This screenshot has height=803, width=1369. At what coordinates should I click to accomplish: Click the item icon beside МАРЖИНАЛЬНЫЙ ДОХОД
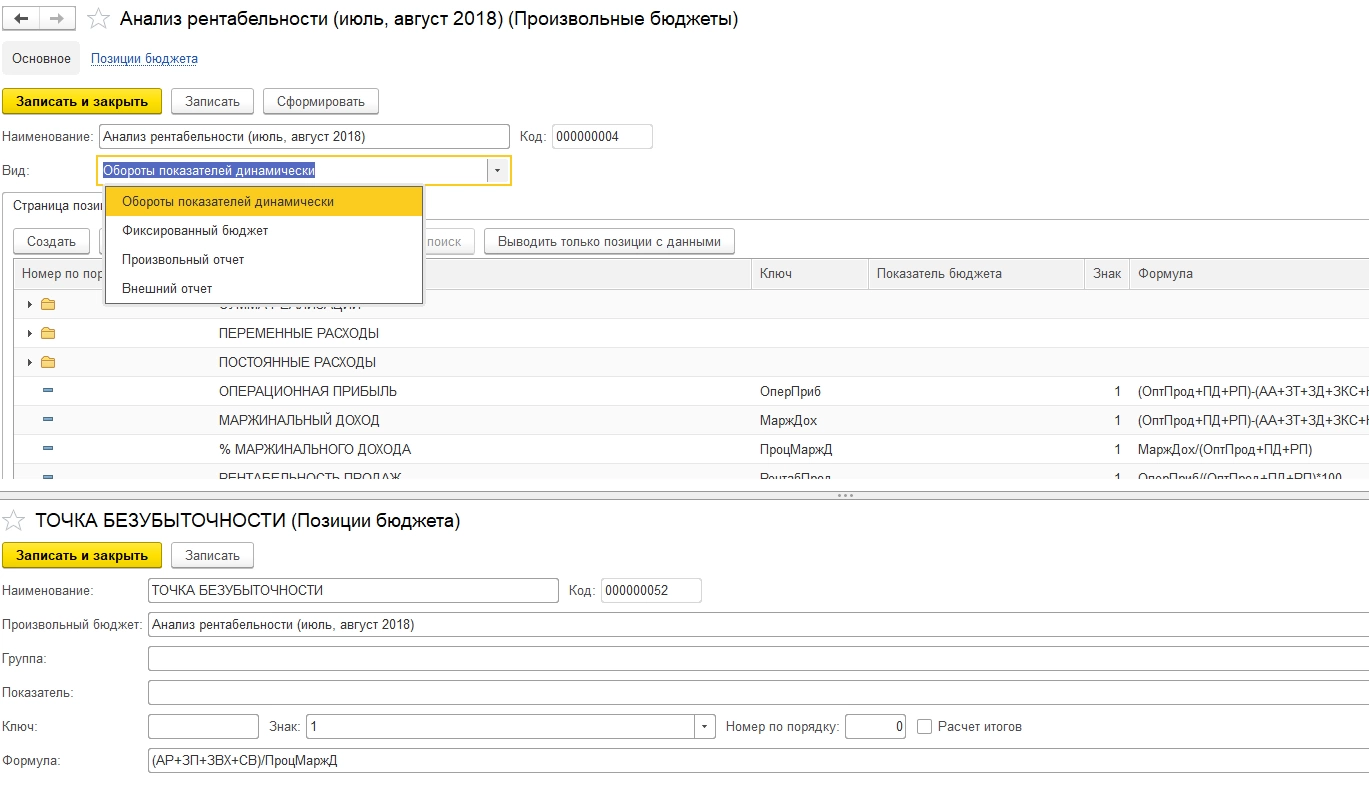pyautogui.click(x=48, y=420)
